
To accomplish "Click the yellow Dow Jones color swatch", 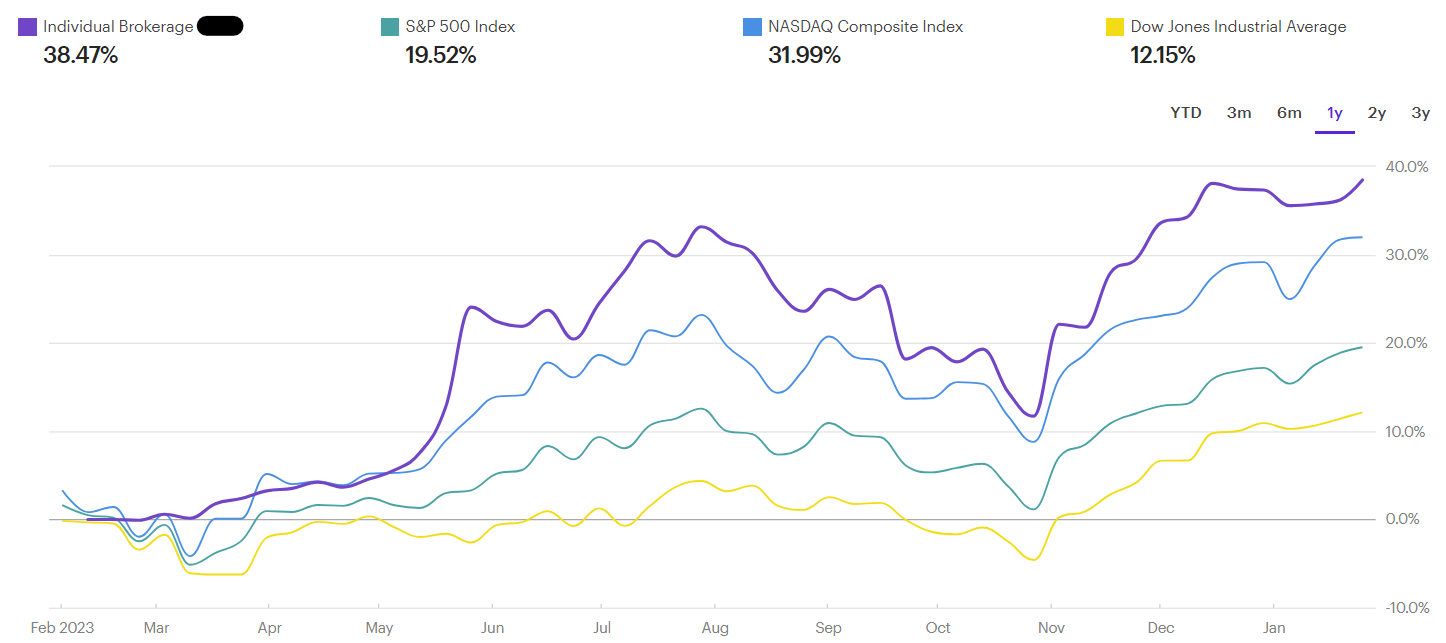I will pyautogui.click(x=1114, y=27).
